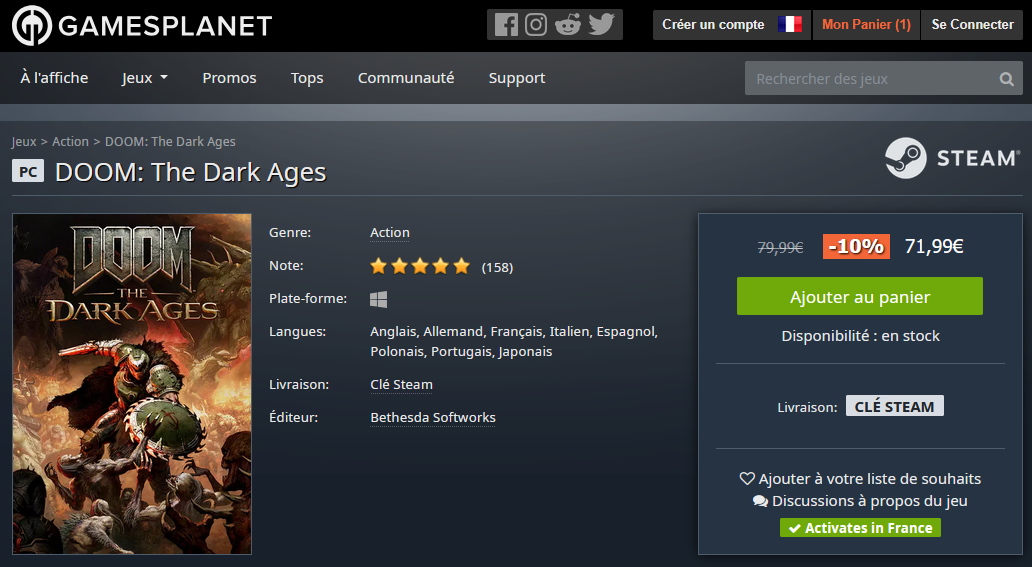The height and width of the screenshot is (567, 1032).
Task: Click the 71,99€ price
Action: coord(934,246)
